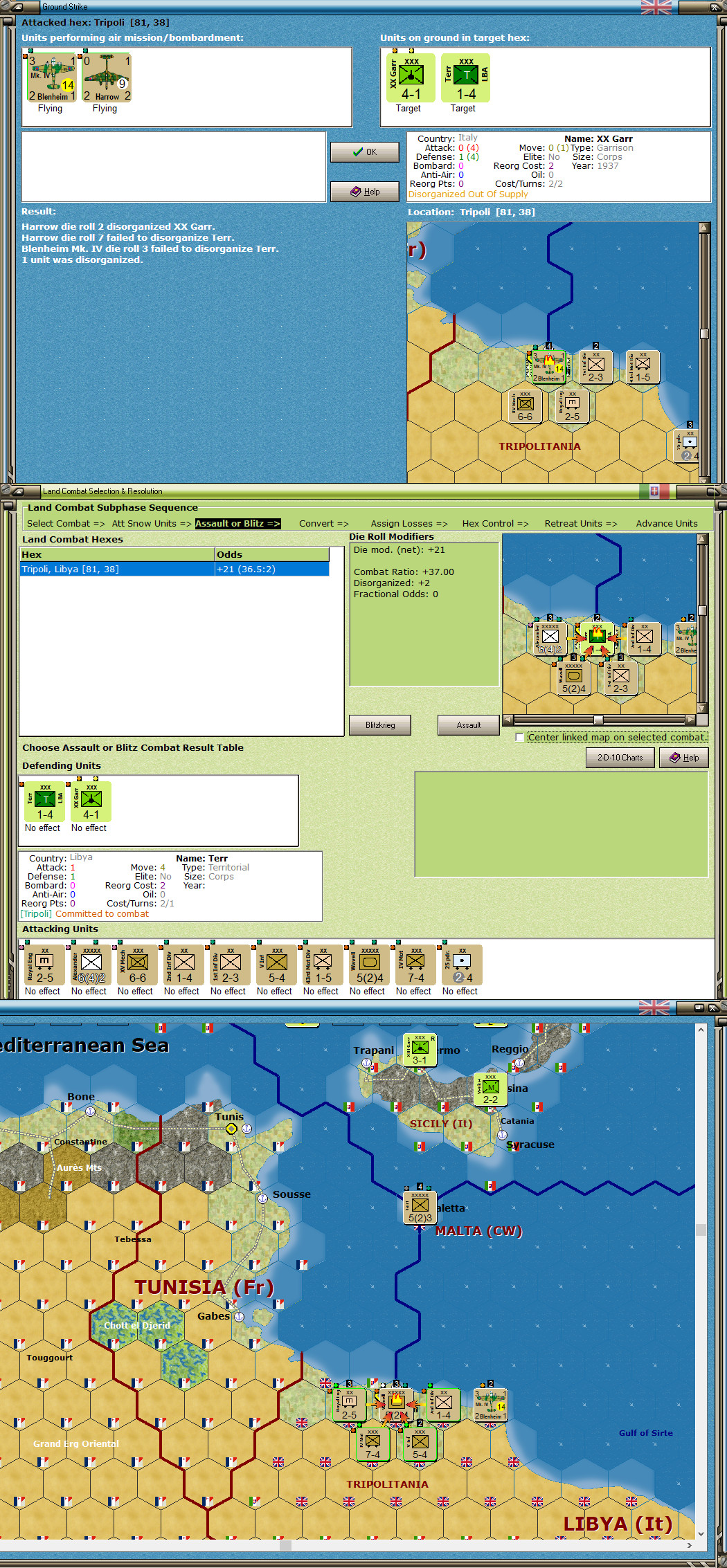The width and height of the screenshot is (727, 1568).
Task: Open the 2D-10 Charts
Action: (x=620, y=758)
